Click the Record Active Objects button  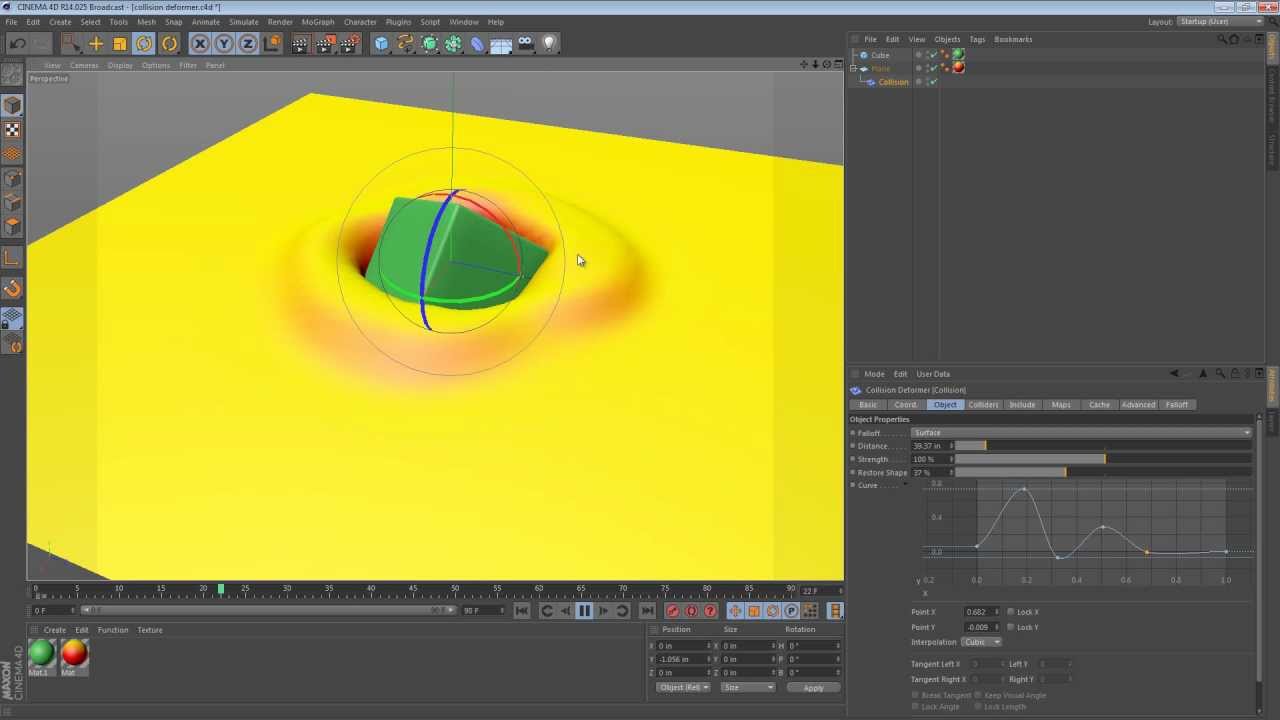pos(672,611)
